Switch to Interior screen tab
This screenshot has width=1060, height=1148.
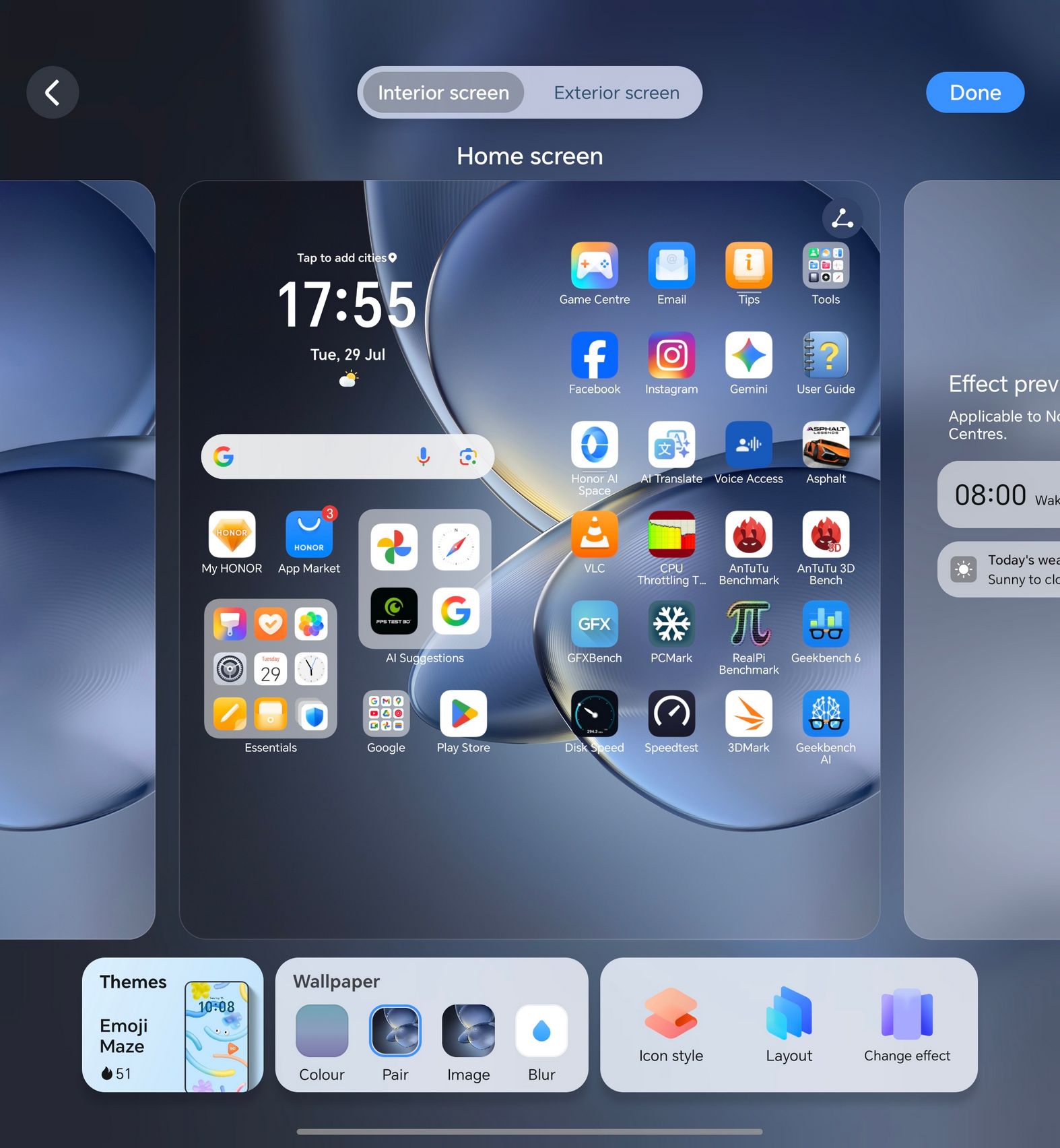coord(443,92)
